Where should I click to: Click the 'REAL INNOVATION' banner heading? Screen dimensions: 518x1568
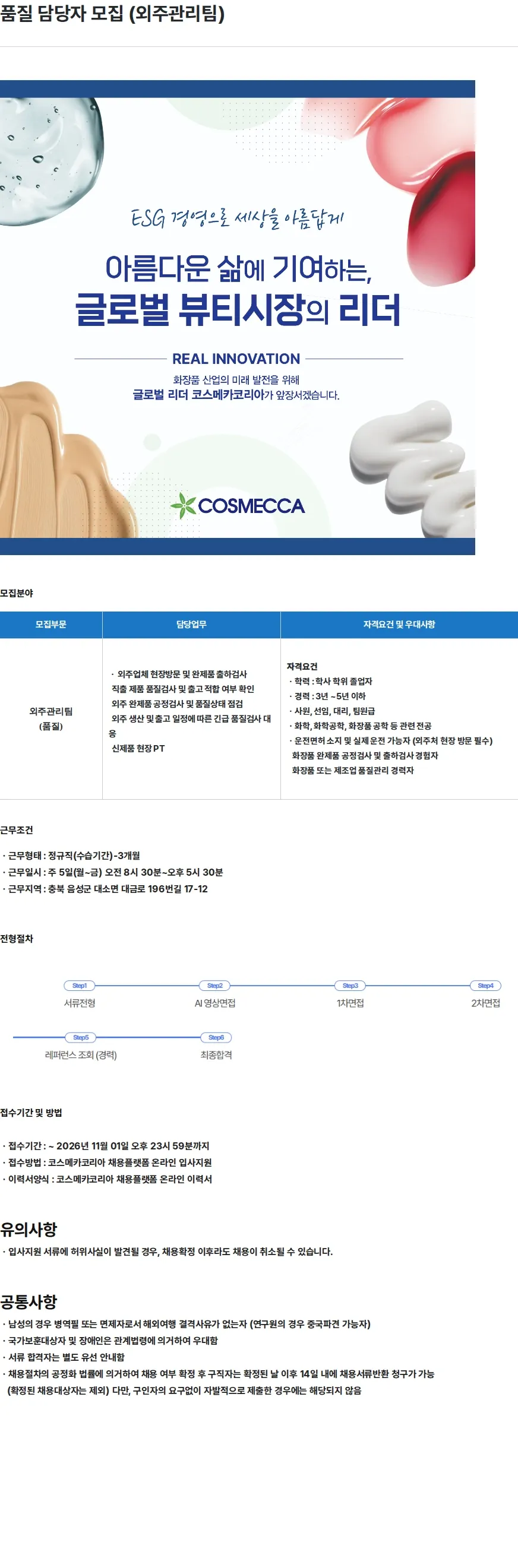tap(236, 359)
